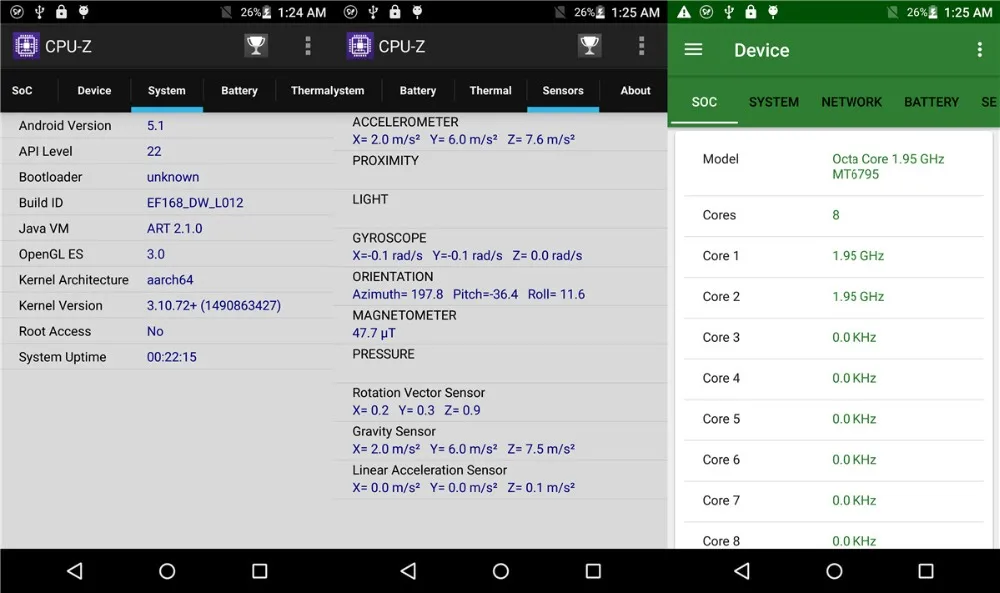
Task: Open Thermal tab in middle CPU-Z
Action: coord(490,91)
